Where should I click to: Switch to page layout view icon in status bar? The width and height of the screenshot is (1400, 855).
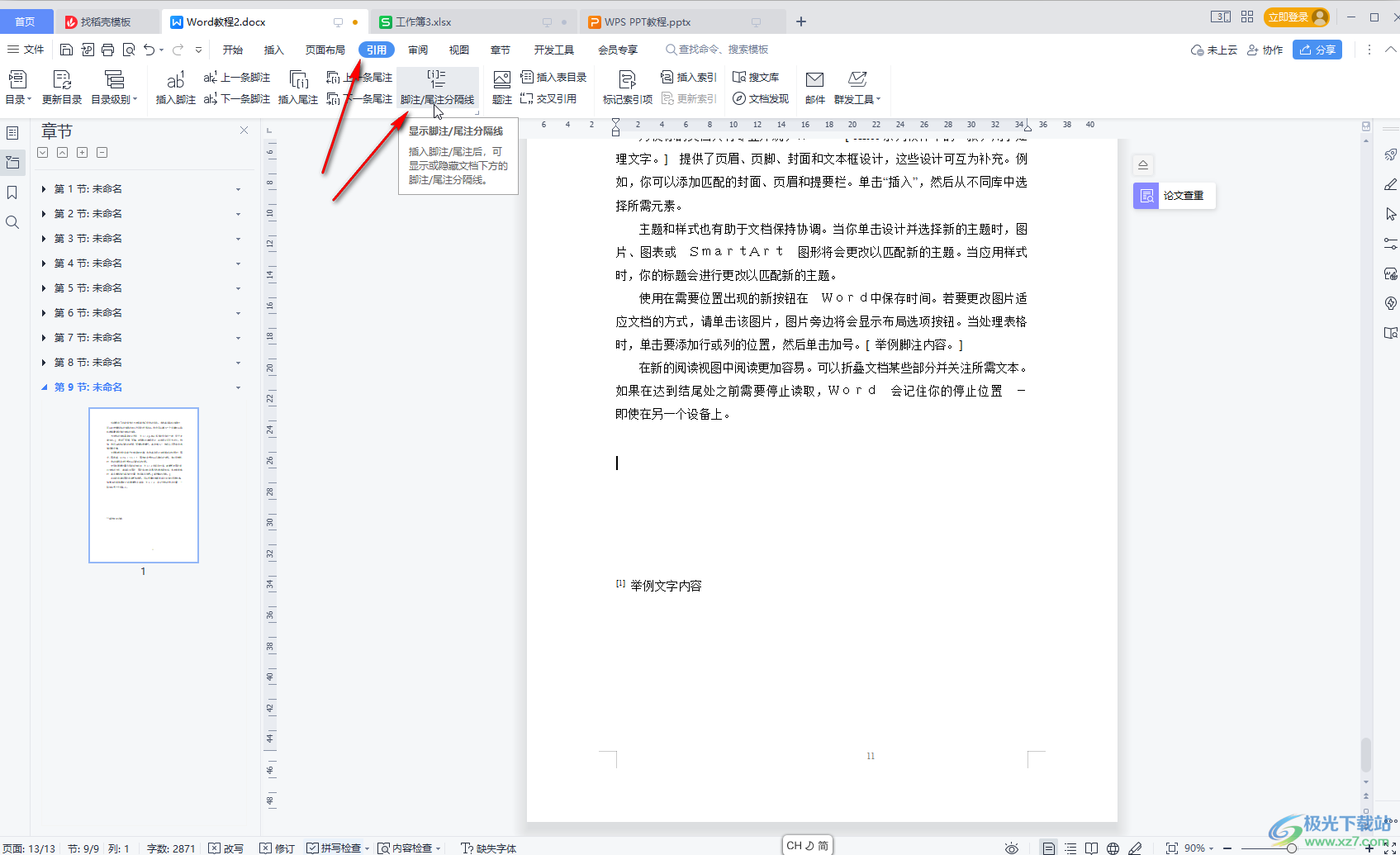[x=1048, y=848]
